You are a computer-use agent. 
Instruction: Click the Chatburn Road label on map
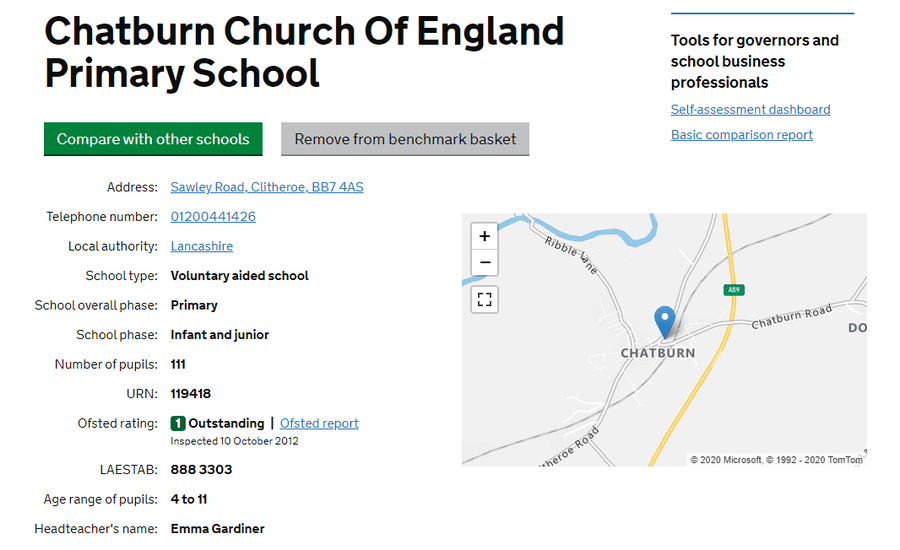pyautogui.click(x=792, y=317)
